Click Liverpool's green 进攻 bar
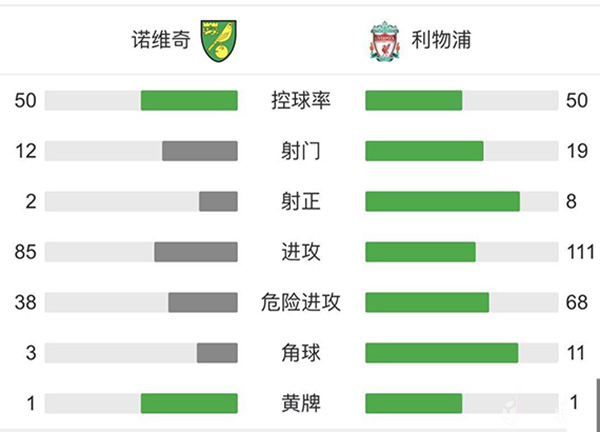The image size is (600, 432). (x=420, y=252)
